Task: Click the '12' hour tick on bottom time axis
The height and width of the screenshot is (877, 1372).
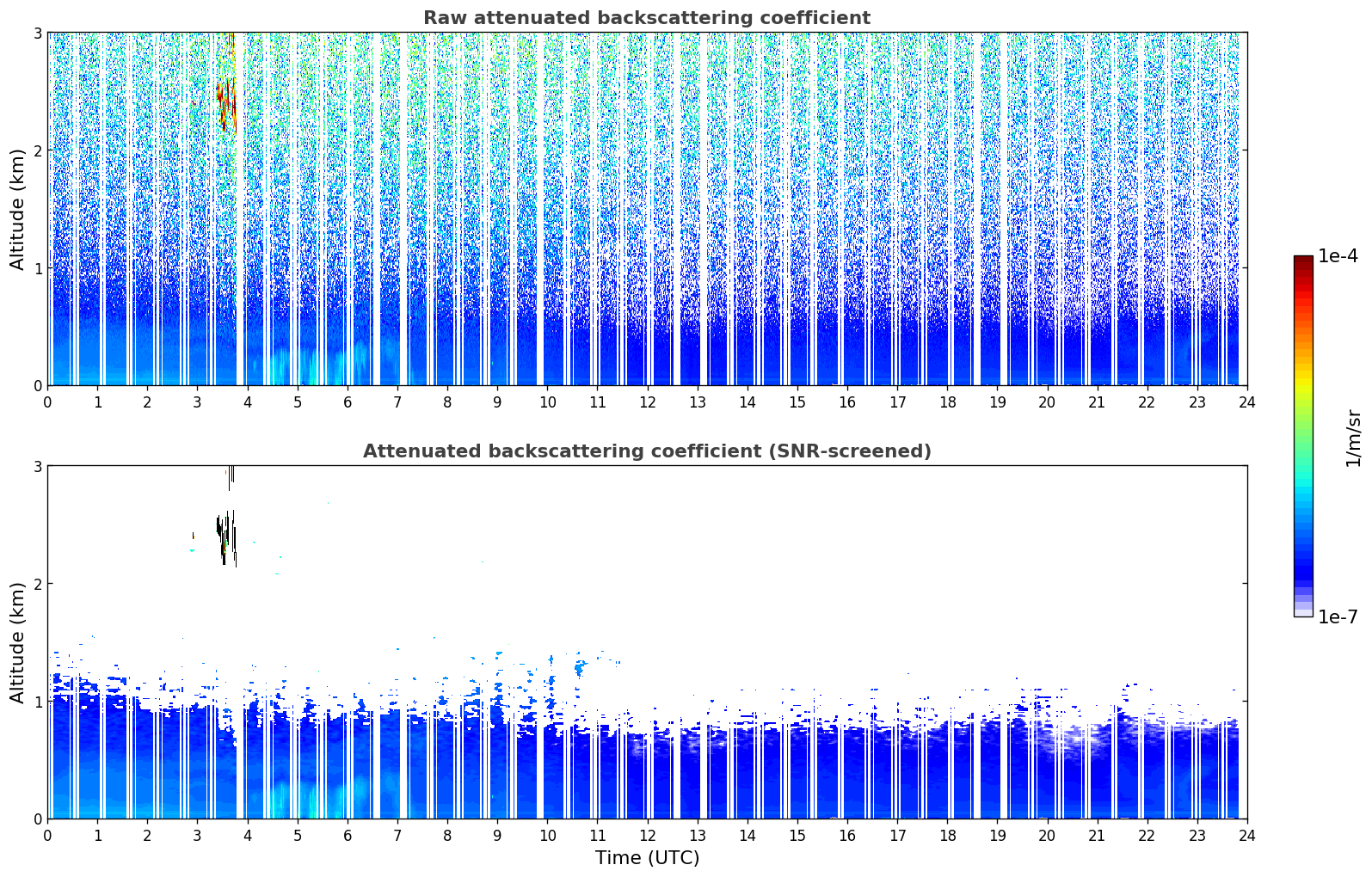Action: tap(647, 835)
